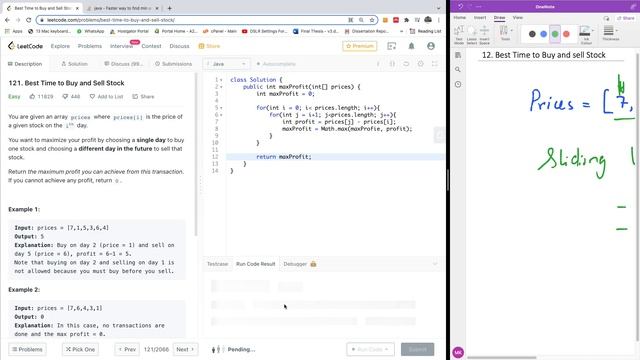
Task: Click the thumbs-down dislike icon
Action: coord(65,97)
